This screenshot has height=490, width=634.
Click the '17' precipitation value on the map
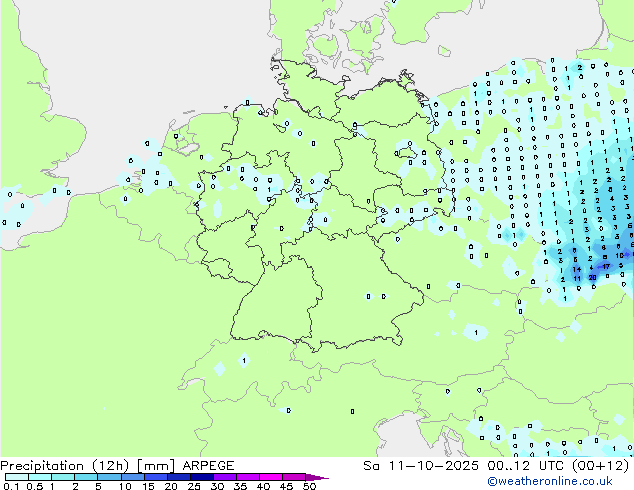coord(606,266)
